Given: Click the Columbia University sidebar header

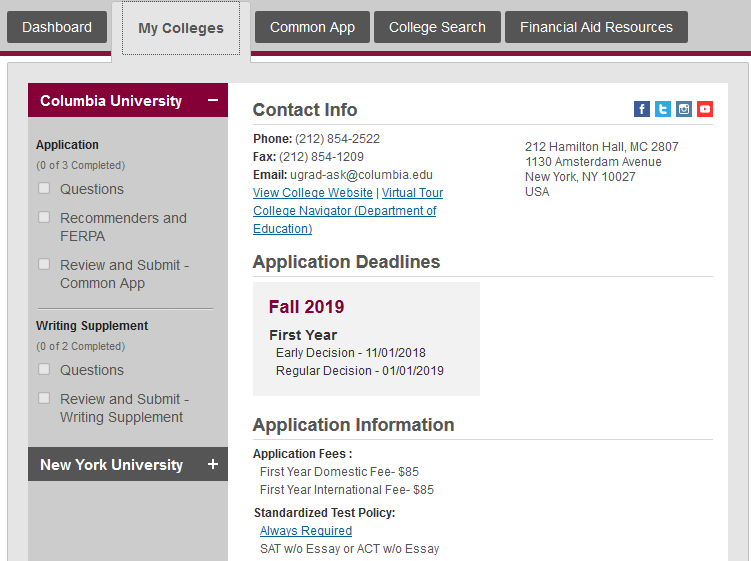Looking at the screenshot, I should click(x=128, y=100).
